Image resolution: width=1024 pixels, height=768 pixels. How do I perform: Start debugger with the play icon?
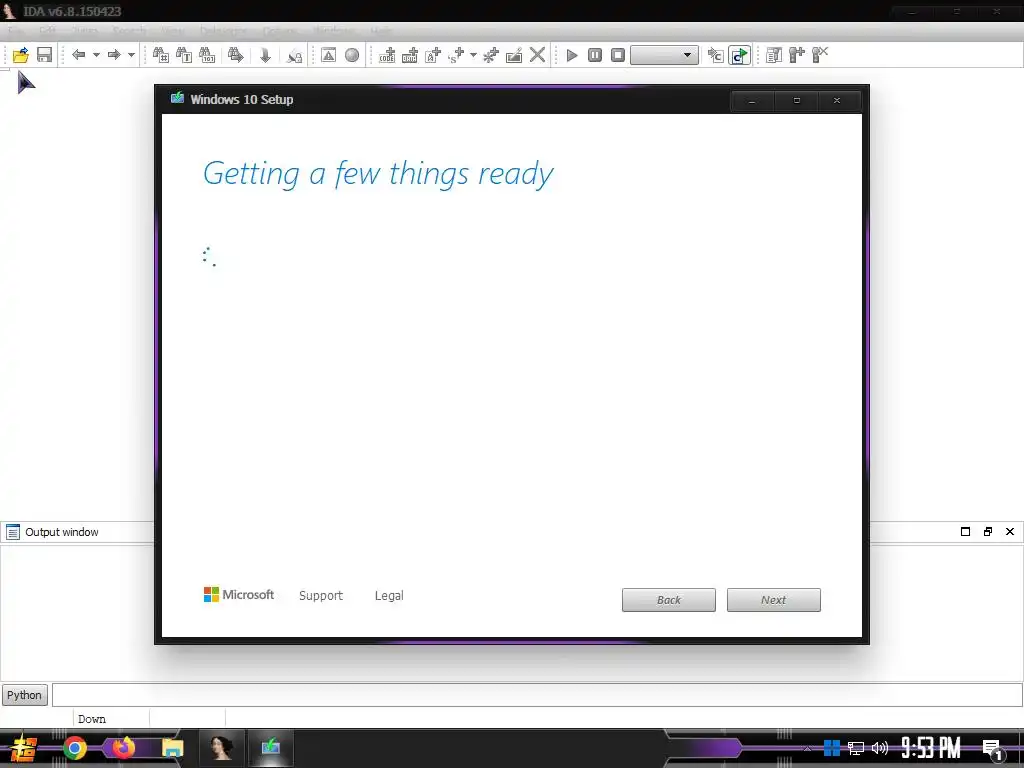coord(572,55)
